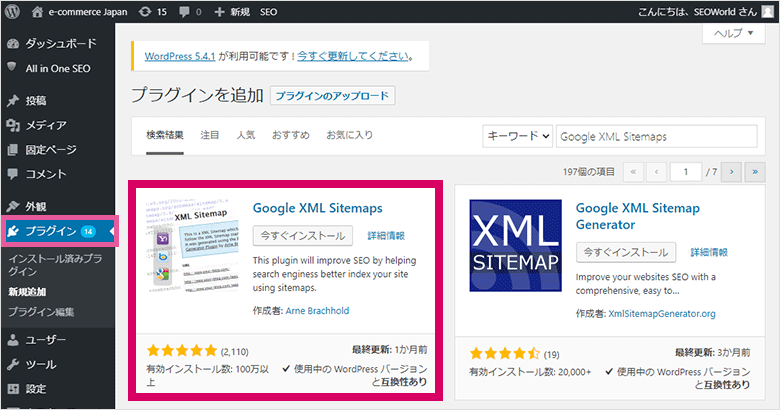Click the current page number field
Screen dimensions: 780x410
[x=685, y=172]
